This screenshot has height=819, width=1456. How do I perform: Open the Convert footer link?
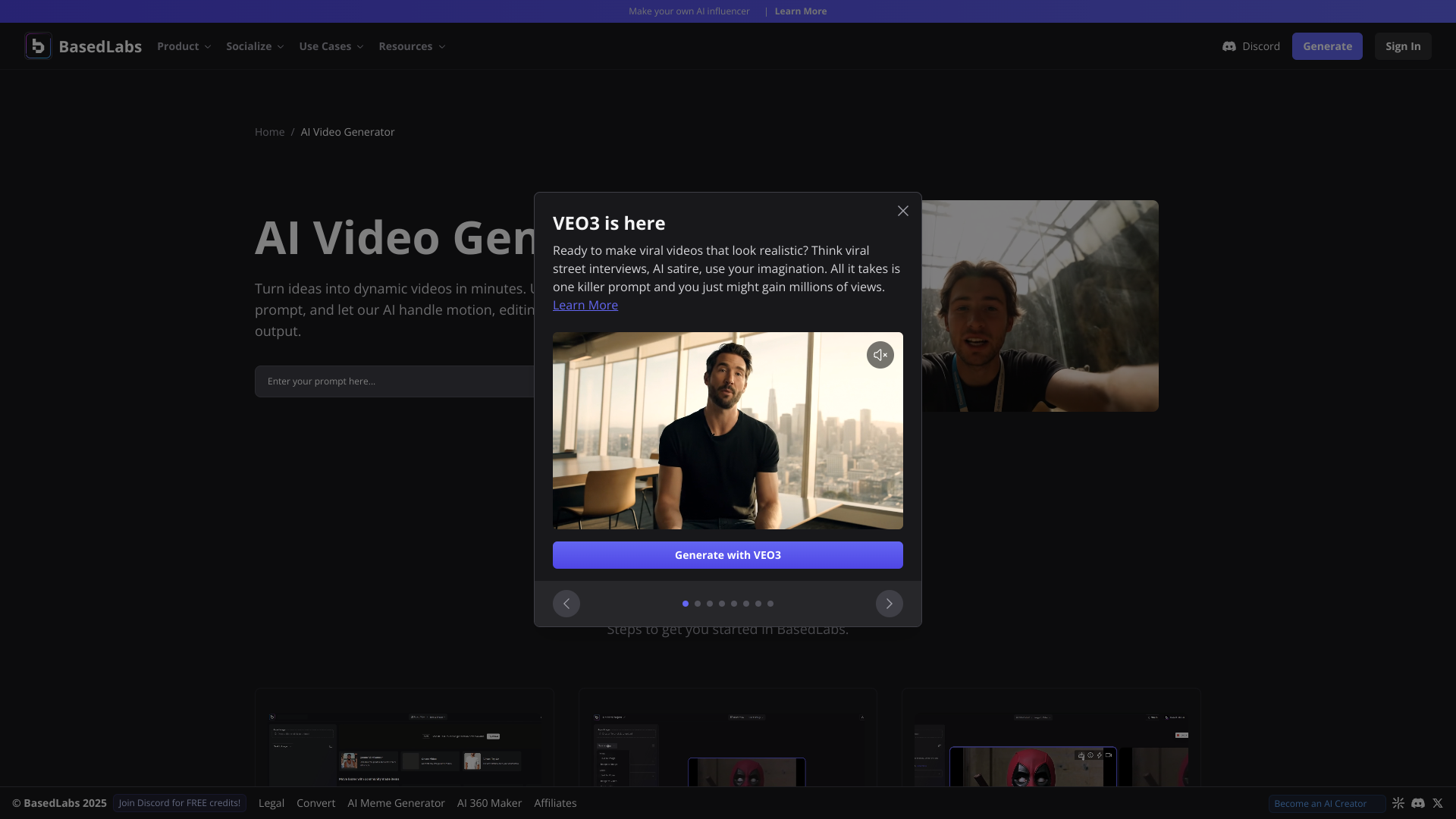point(315,803)
